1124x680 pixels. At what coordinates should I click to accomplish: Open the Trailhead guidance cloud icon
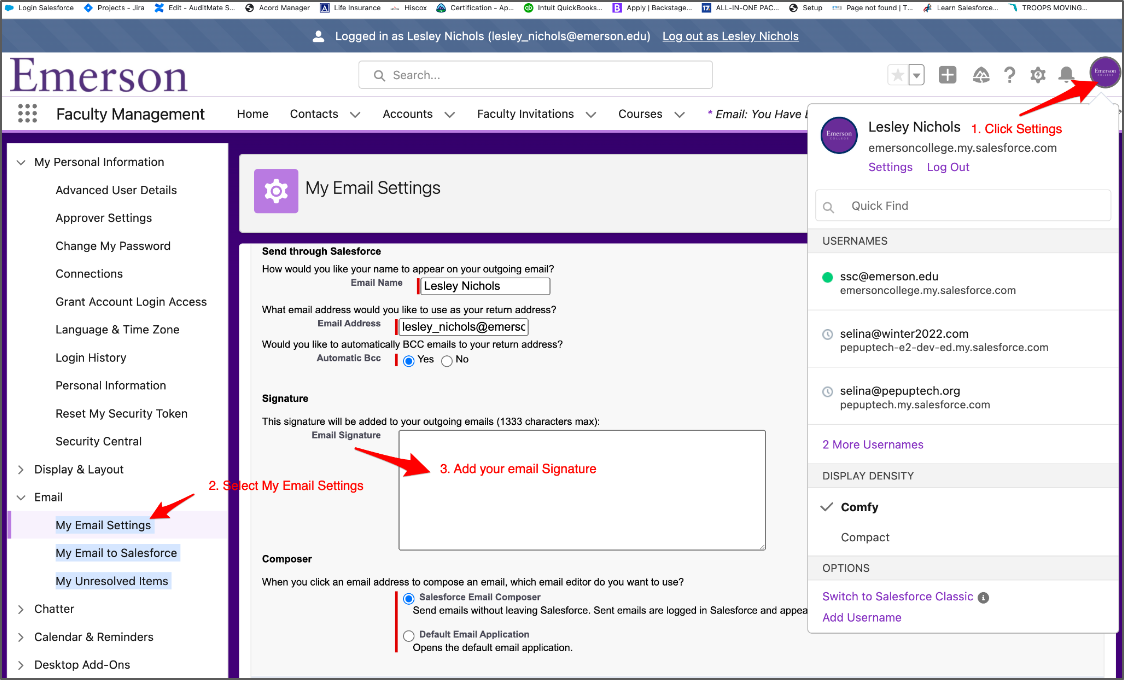(x=981, y=75)
